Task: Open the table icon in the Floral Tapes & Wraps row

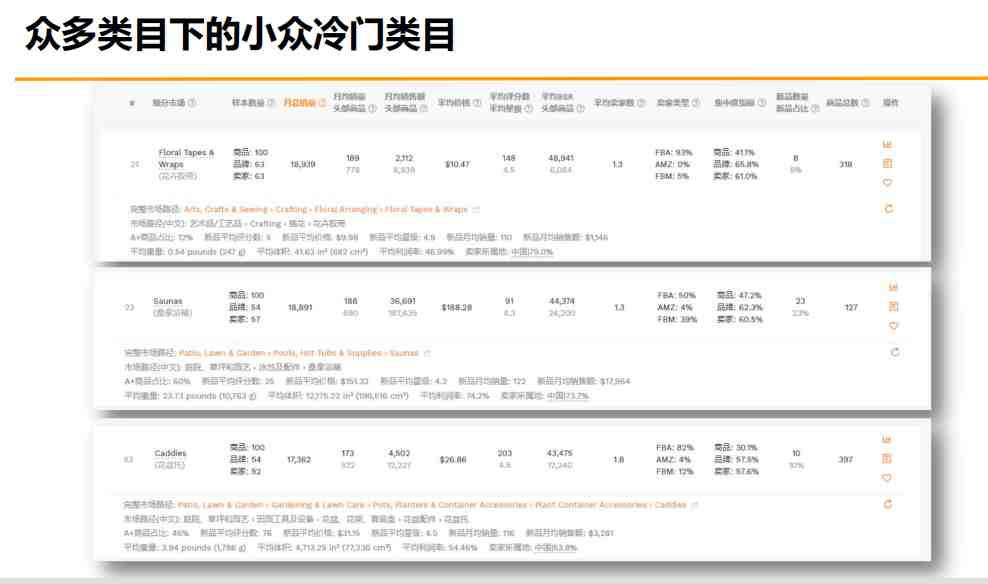Action: click(887, 164)
